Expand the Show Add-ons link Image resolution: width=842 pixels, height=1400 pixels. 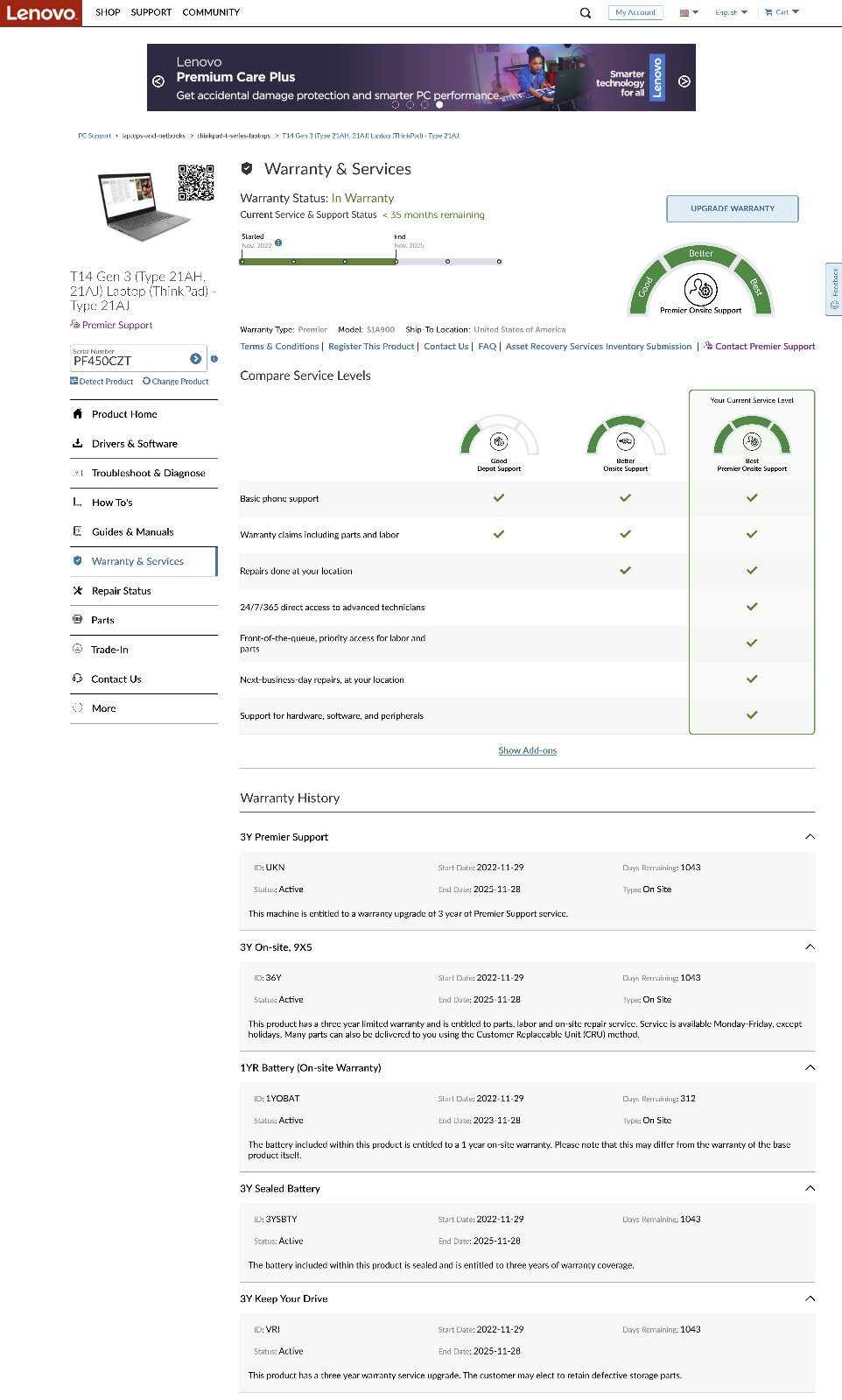pyautogui.click(x=528, y=750)
